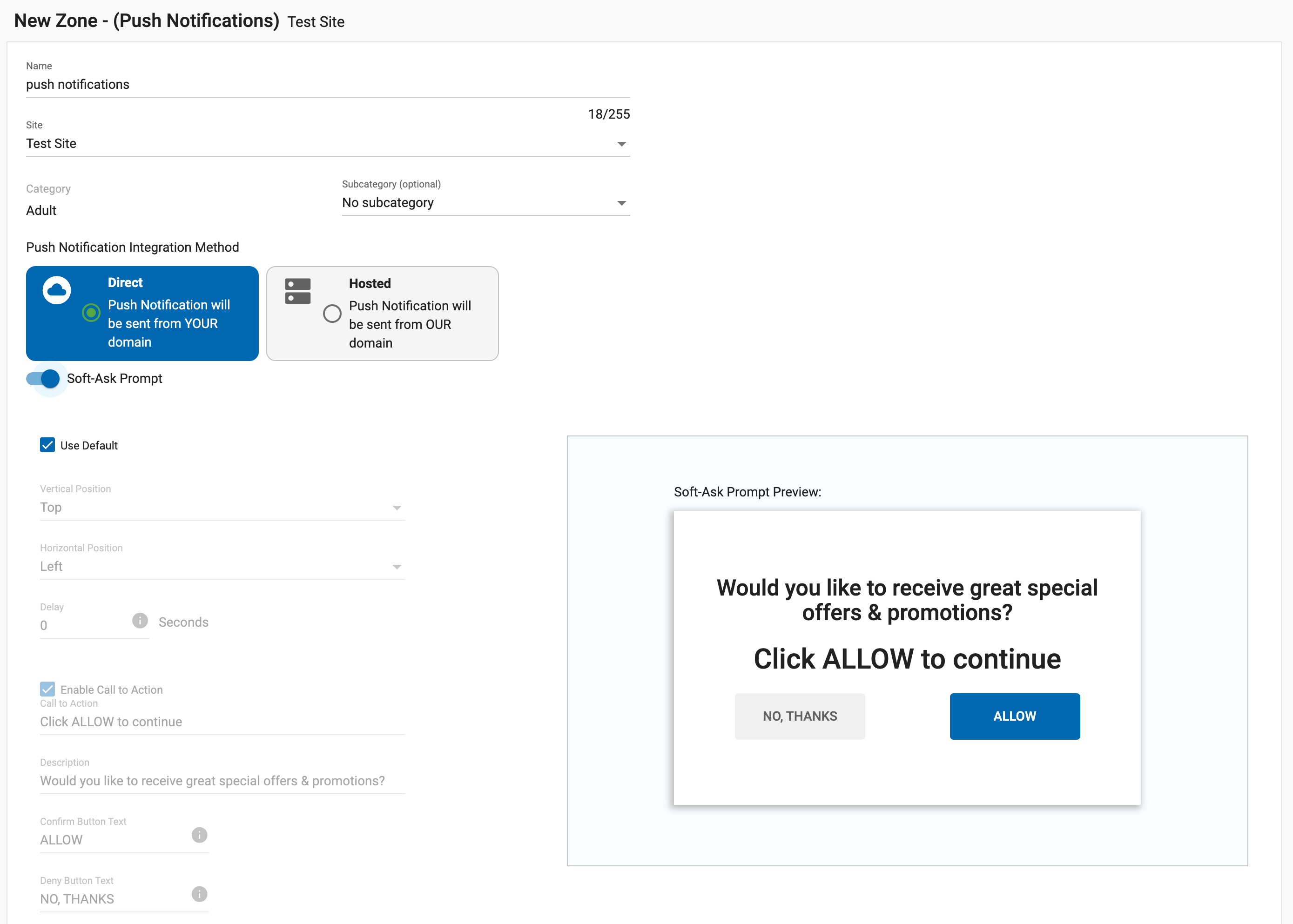Open the Site dropdown
The width and height of the screenshot is (1293, 924).
point(327,143)
